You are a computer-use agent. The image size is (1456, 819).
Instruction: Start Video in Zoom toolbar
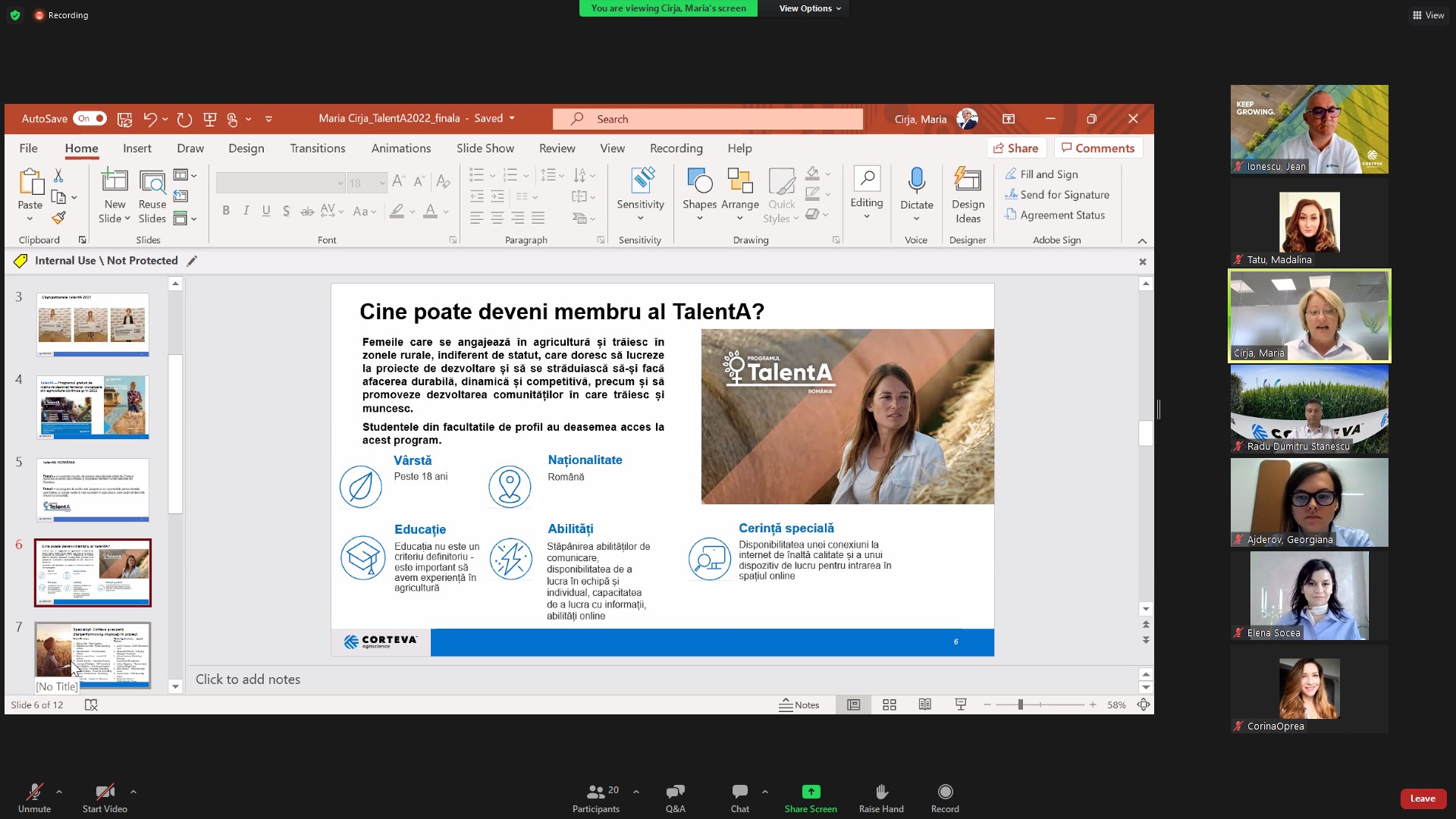point(105,798)
